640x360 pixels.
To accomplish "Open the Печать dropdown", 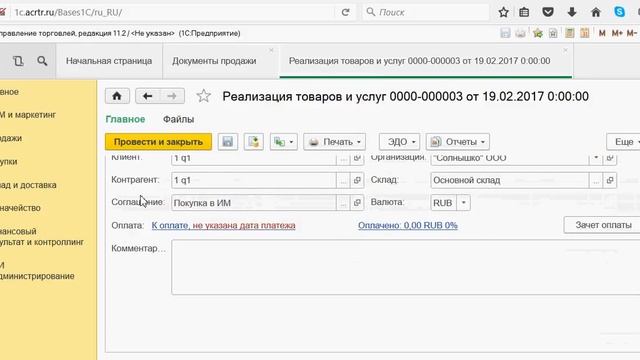I will point(334,142).
